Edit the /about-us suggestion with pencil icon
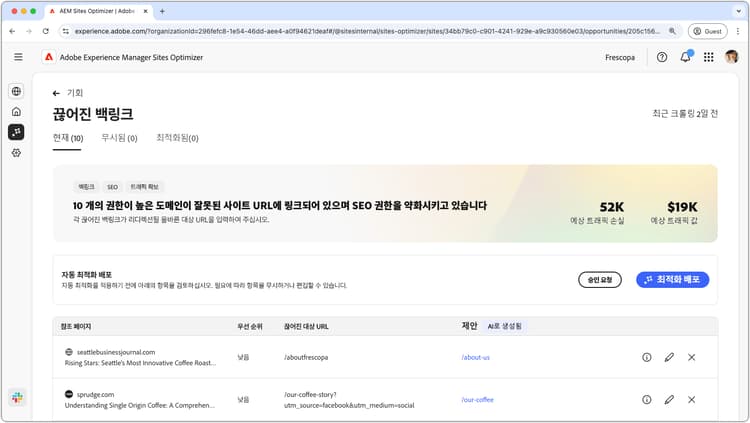The height and width of the screenshot is (423, 750). click(x=669, y=357)
